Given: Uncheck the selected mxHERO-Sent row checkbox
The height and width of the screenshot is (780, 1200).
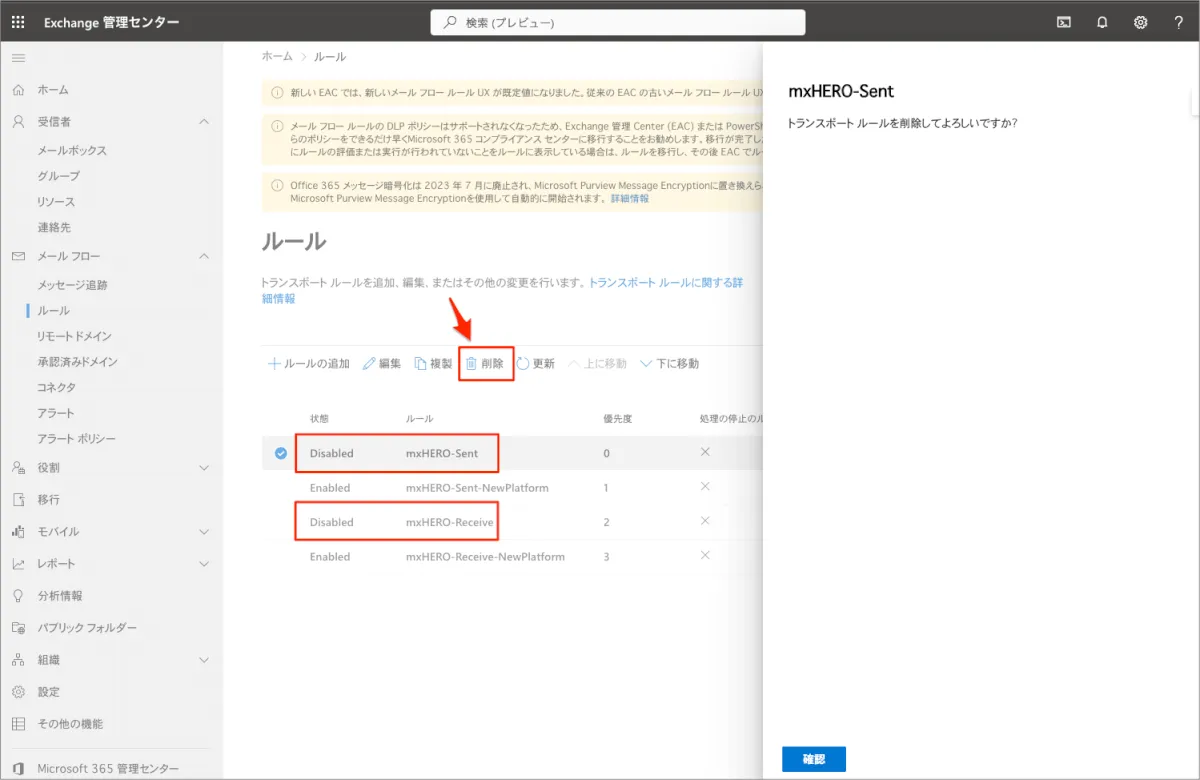Looking at the screenshot, I should pos(281,453).
